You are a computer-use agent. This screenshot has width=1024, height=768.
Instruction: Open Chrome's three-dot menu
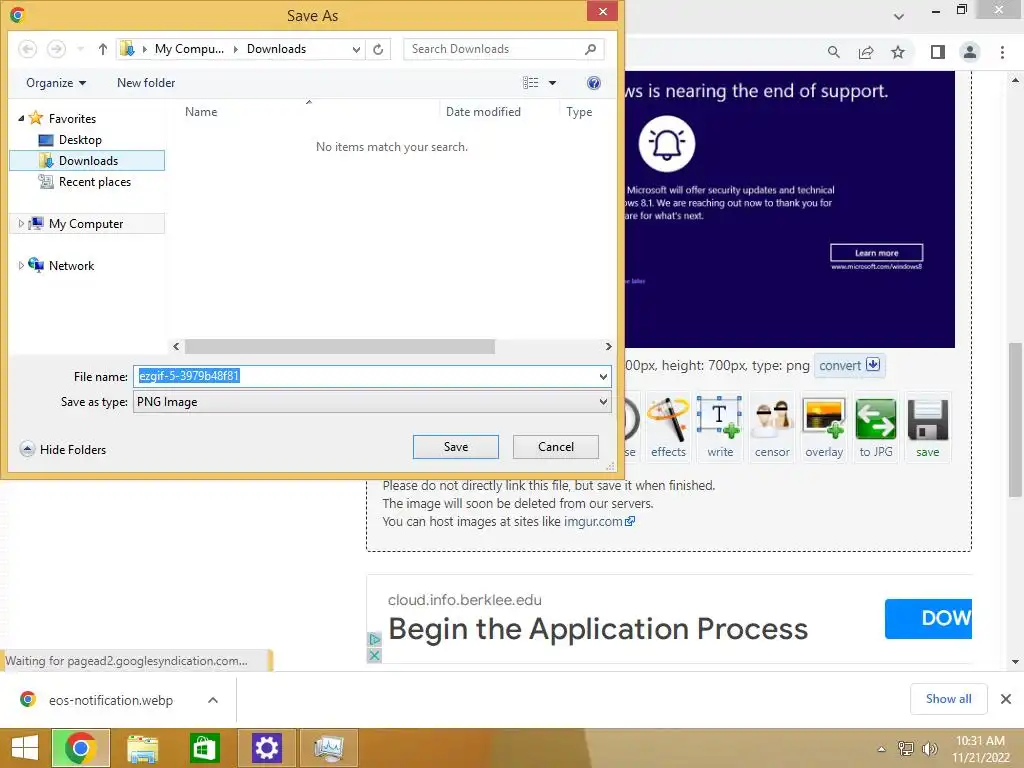point(1002,52)
